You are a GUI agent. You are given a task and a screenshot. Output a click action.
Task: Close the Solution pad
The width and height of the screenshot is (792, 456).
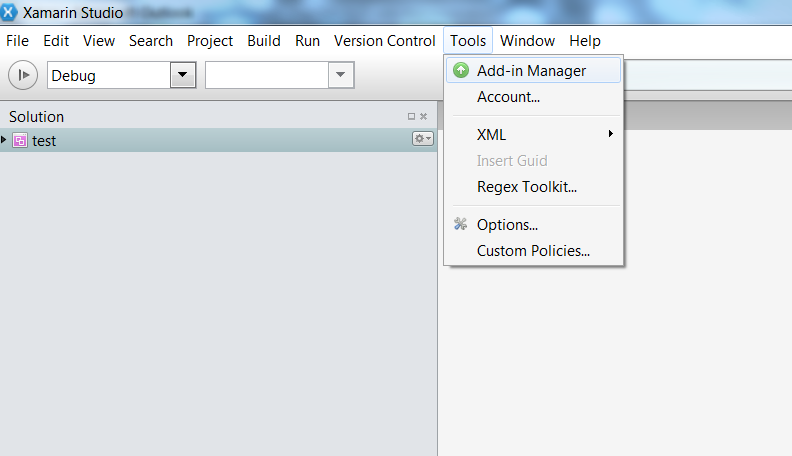(x=423, y=117)
